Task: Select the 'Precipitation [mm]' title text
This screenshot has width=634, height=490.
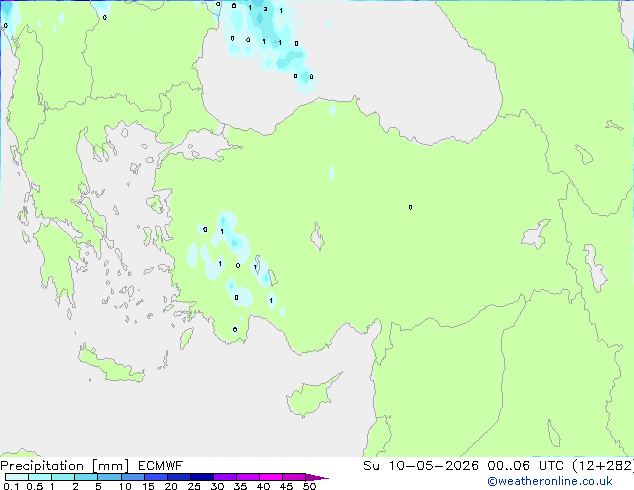Action: pos(65,466)
